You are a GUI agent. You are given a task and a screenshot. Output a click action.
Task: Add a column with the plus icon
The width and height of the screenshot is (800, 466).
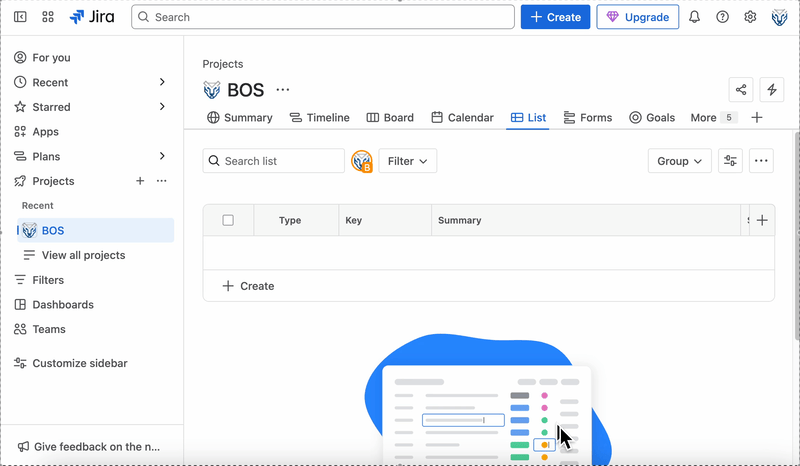(x=762, y=220)
